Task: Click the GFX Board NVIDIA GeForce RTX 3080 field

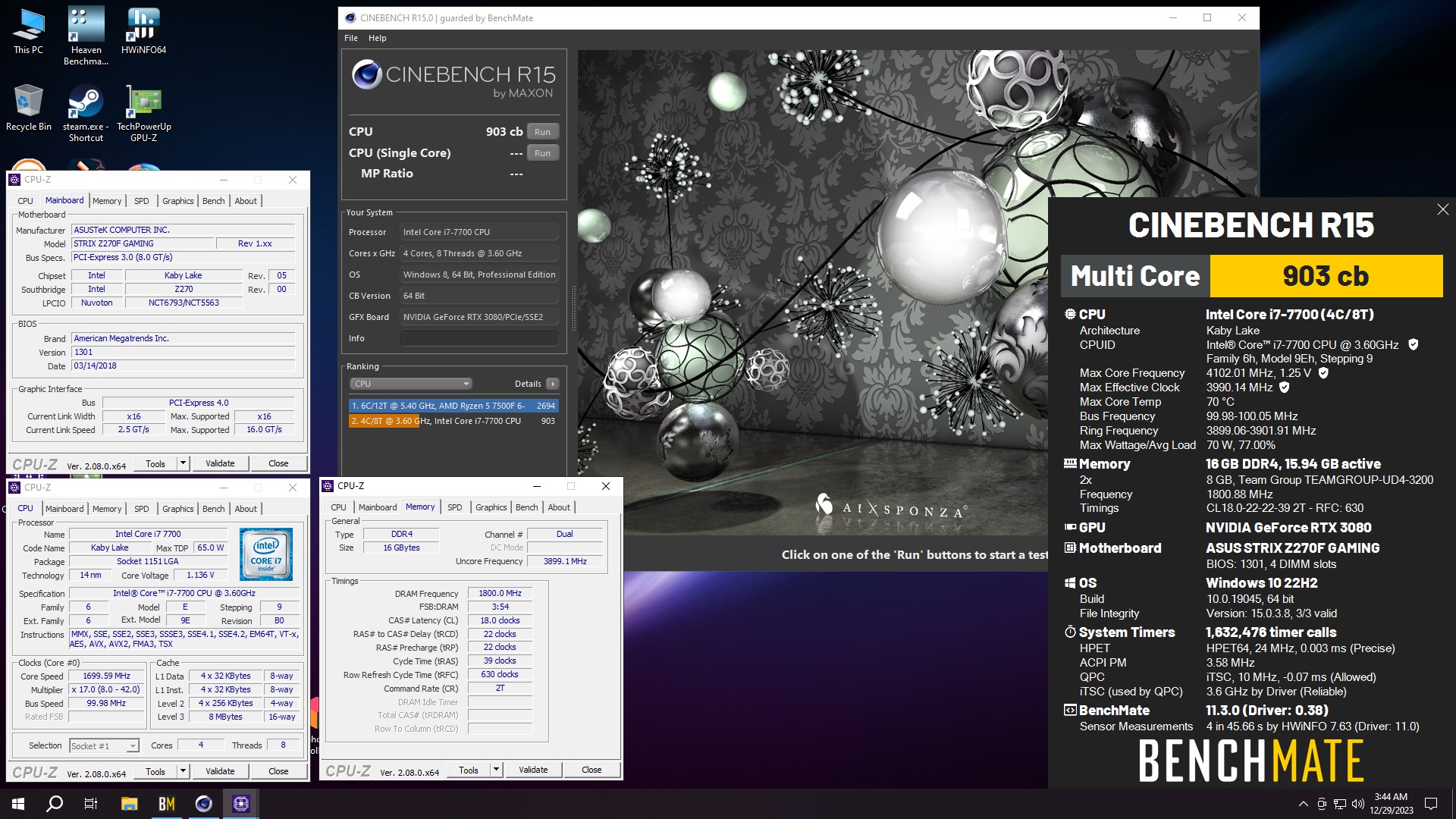Action: (x=479, y=317)
